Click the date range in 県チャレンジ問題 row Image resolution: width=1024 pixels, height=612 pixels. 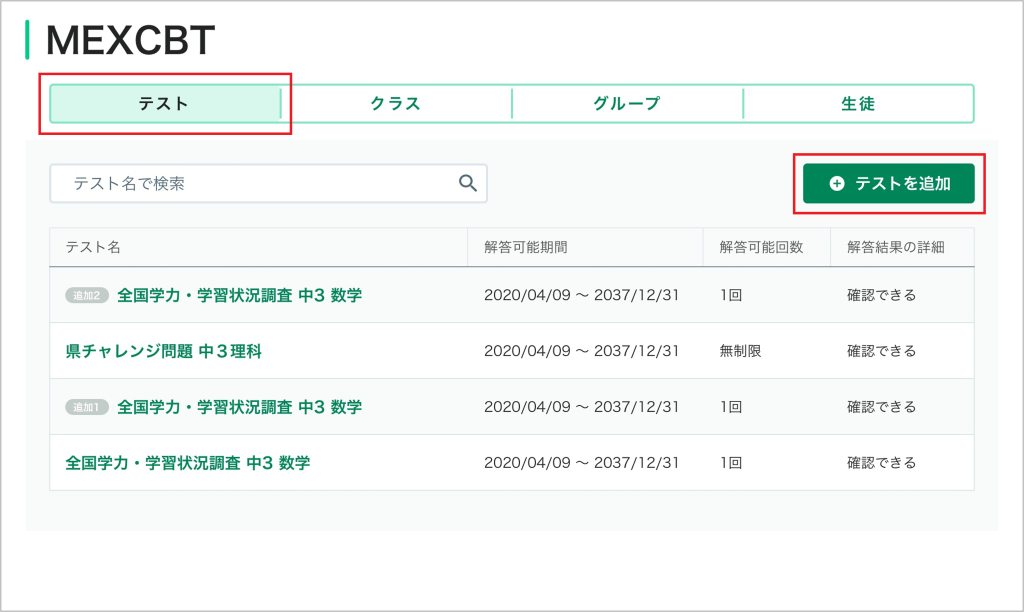(x=581, y=351)
